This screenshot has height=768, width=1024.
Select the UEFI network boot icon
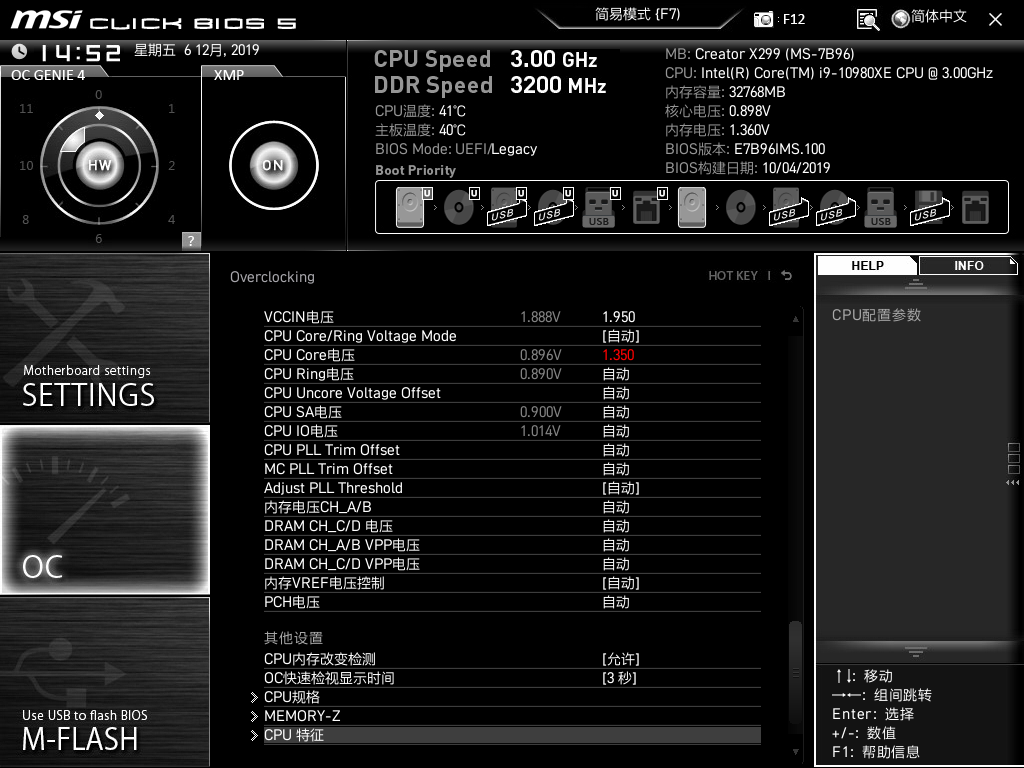(648, 208)
